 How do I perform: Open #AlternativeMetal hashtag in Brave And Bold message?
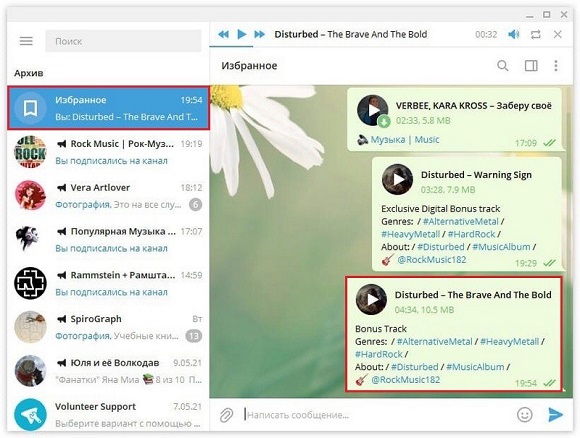pyautogui.click(x=435, y=341)
